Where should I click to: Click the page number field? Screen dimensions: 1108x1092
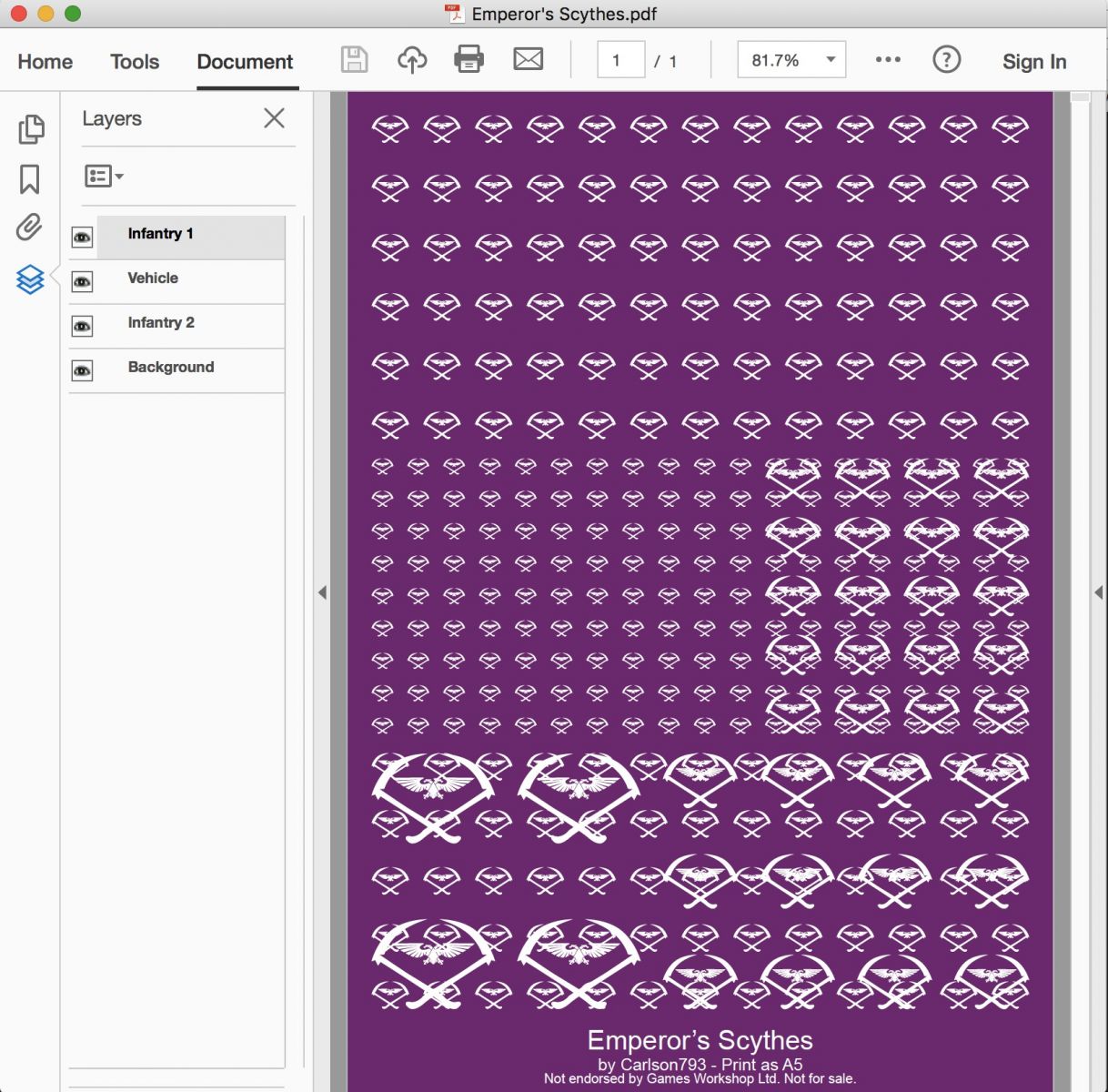620,60
